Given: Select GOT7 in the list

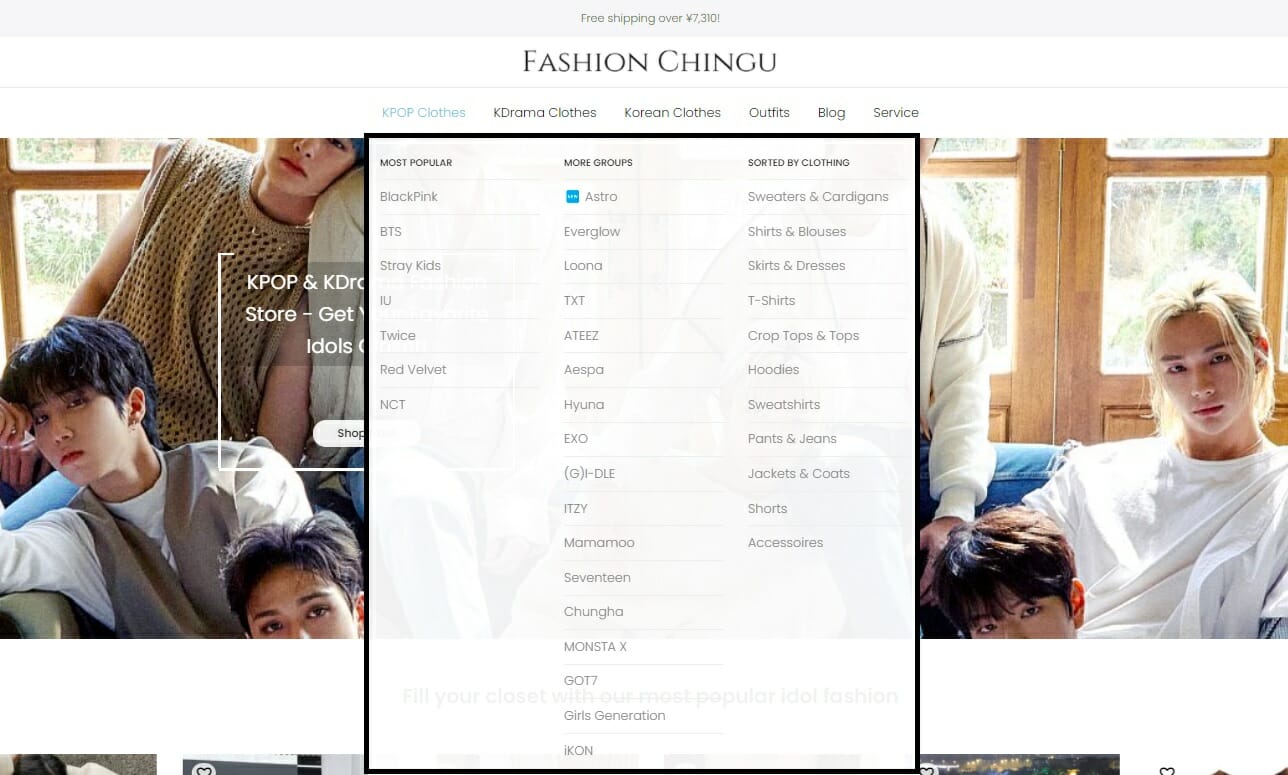Looking at the screenshot, I should [581, 681].
